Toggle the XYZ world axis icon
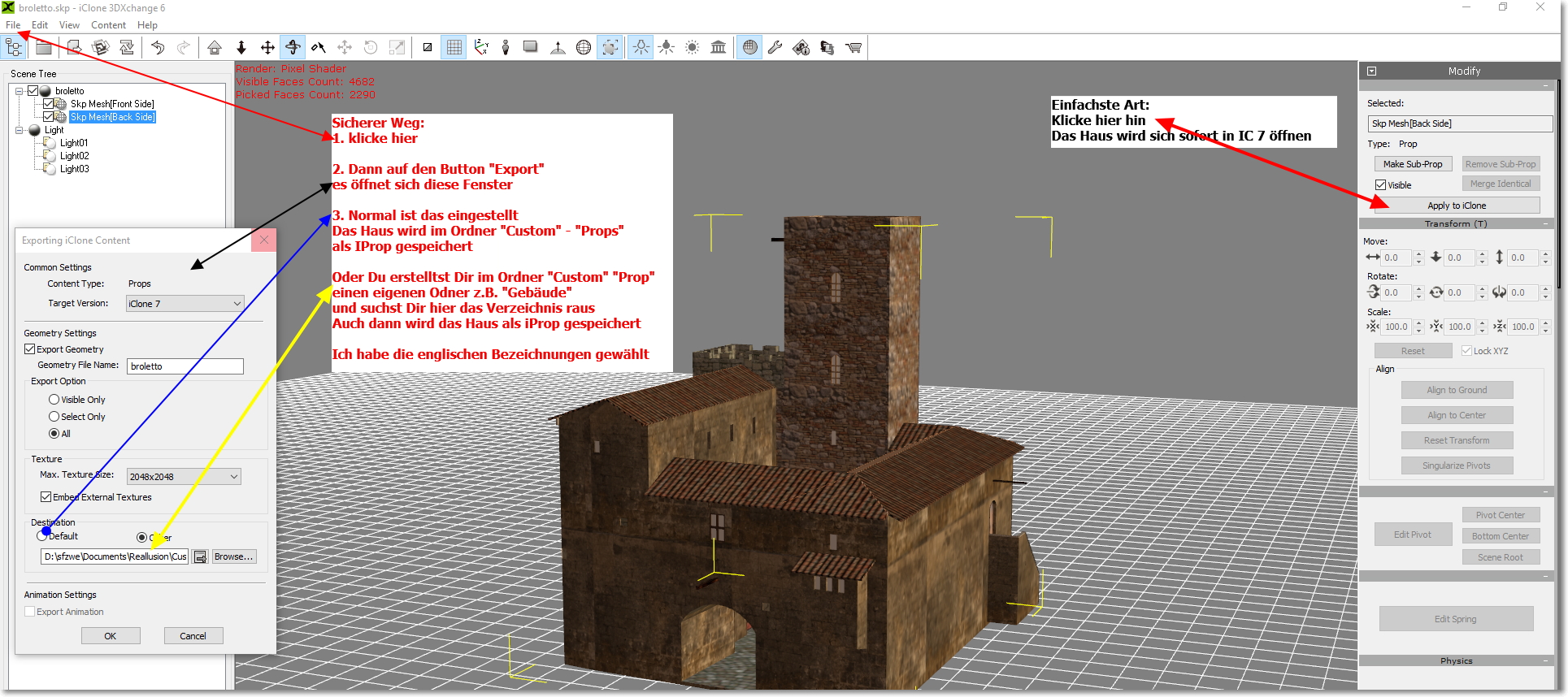This screenshot has height=697, width=1568. pyautogui.click(x=481, y=47)
